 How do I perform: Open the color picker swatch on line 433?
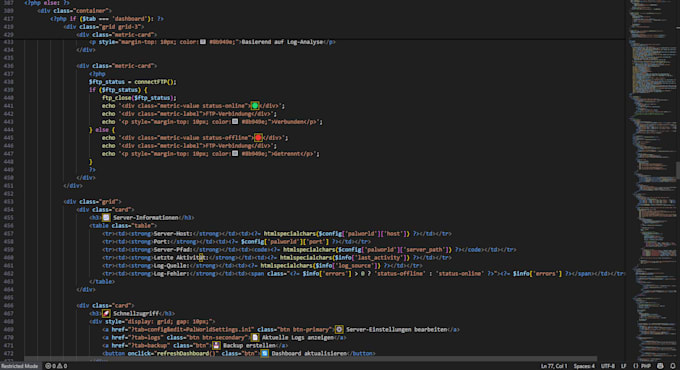click(203, 42)
